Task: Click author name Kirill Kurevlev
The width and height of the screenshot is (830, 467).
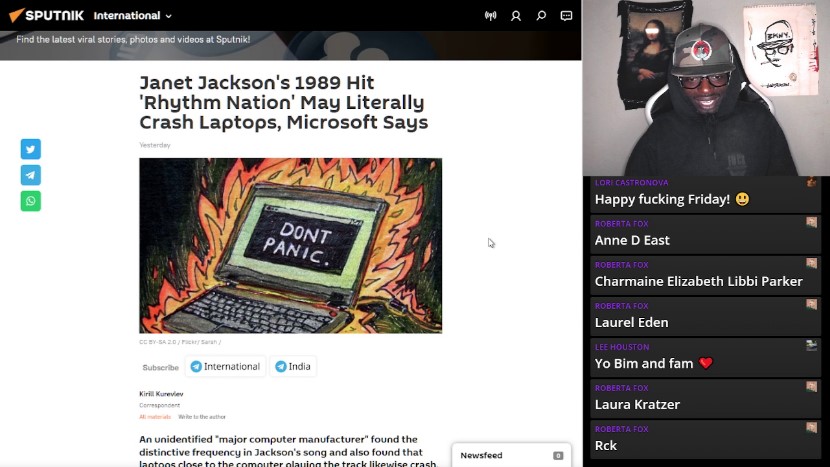Action: tap(162, 394)
